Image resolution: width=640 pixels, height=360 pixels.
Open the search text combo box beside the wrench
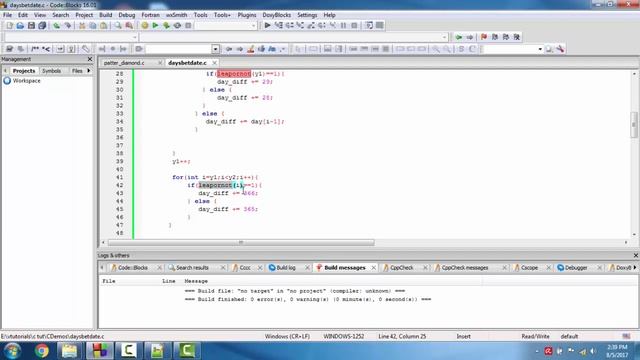513,49
